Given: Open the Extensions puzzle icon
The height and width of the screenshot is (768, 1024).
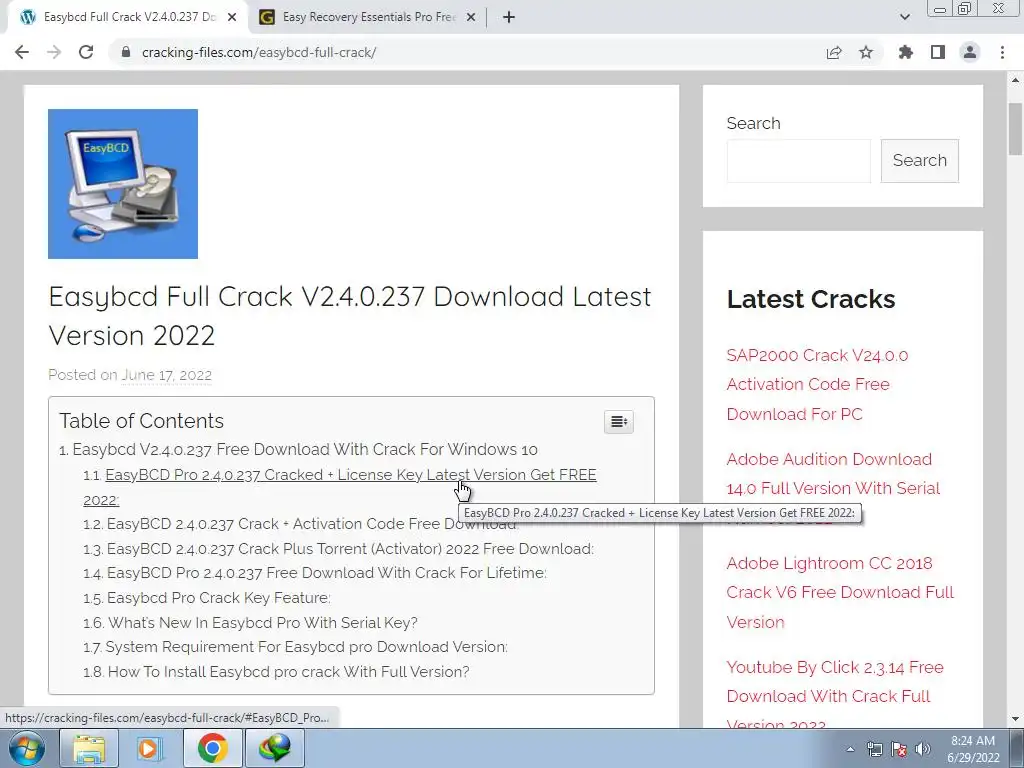Looking at the screenshot, I should [x=905, y=52].
